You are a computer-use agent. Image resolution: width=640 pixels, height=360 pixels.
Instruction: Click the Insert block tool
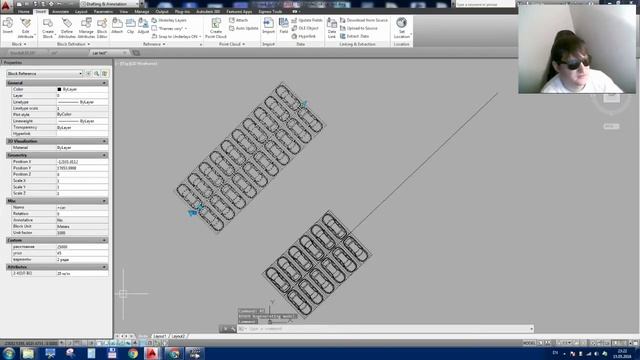(x=8, y=26)
